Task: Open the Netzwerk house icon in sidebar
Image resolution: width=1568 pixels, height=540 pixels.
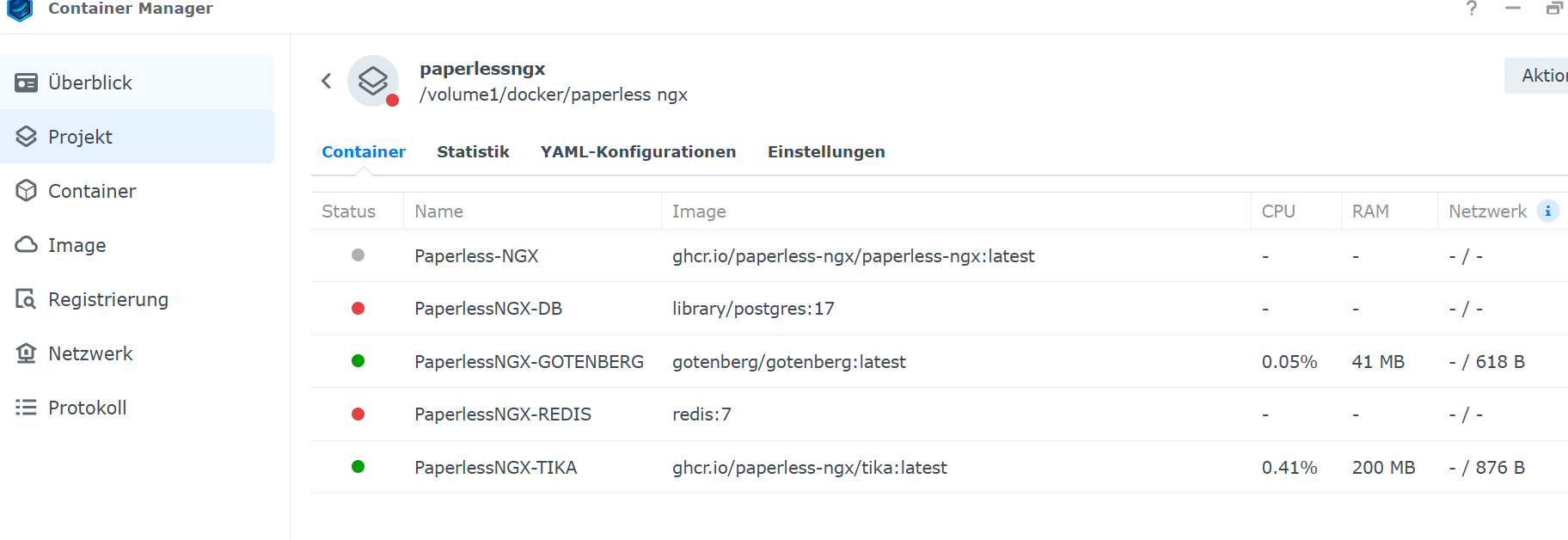Action: (27, 353)
